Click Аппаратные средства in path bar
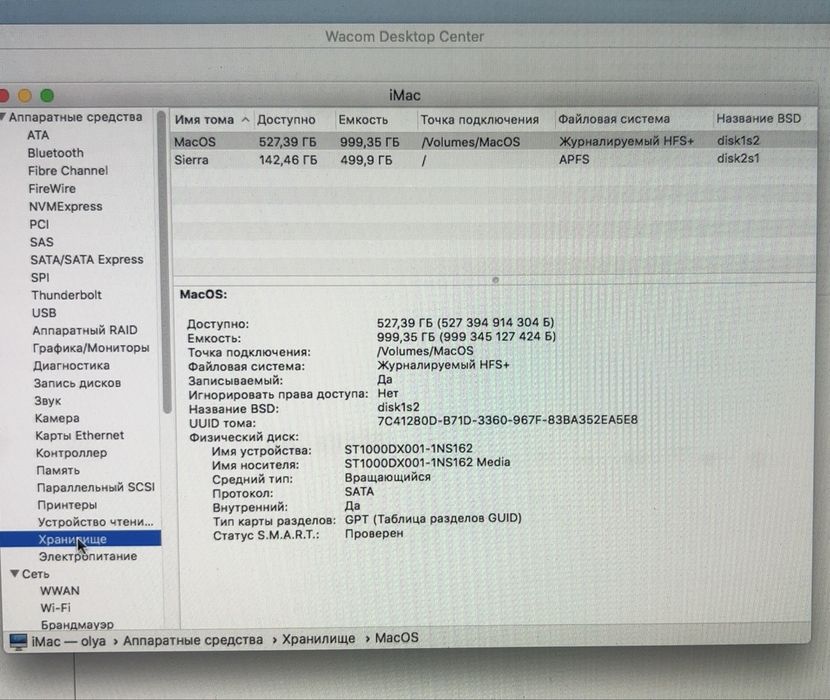This screenshot has width=830, height=700. coord(193,640)
